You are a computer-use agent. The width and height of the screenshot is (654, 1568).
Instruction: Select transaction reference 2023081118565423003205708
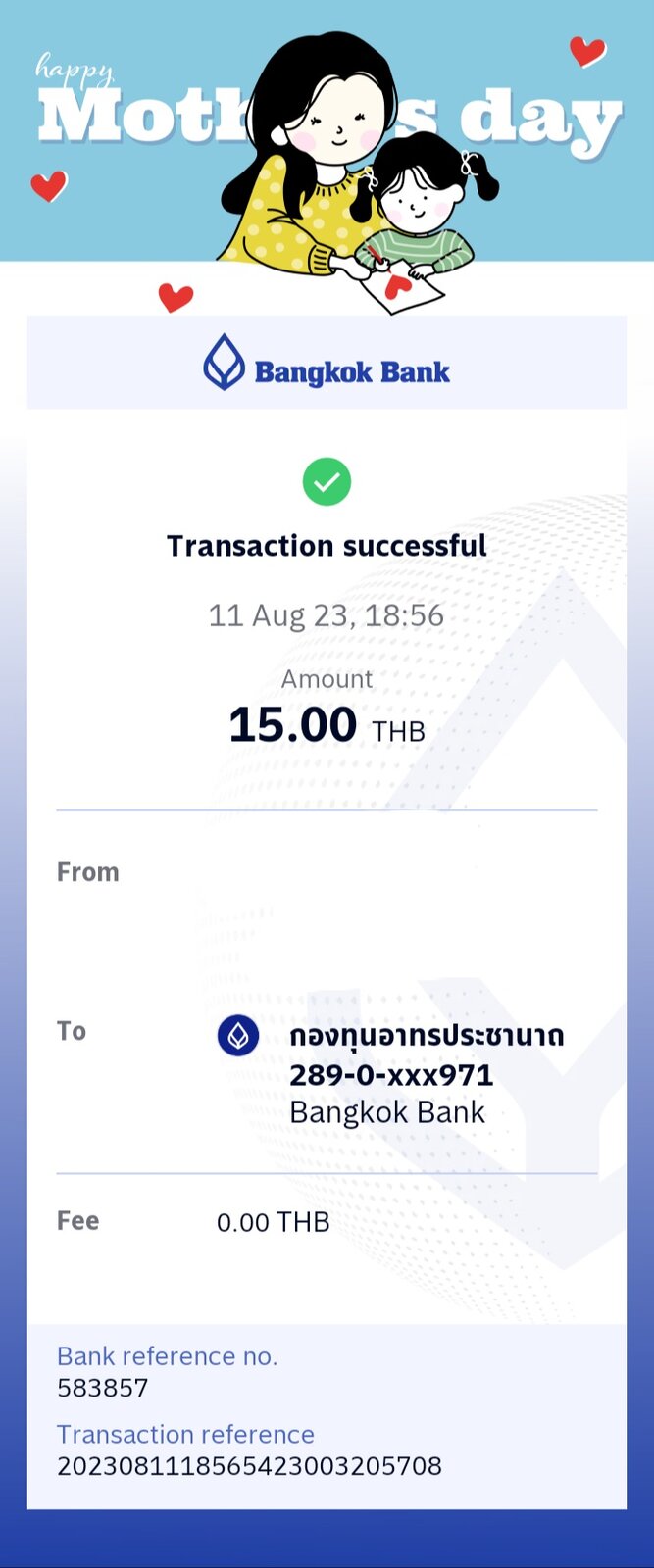(x=250, y=1466)
